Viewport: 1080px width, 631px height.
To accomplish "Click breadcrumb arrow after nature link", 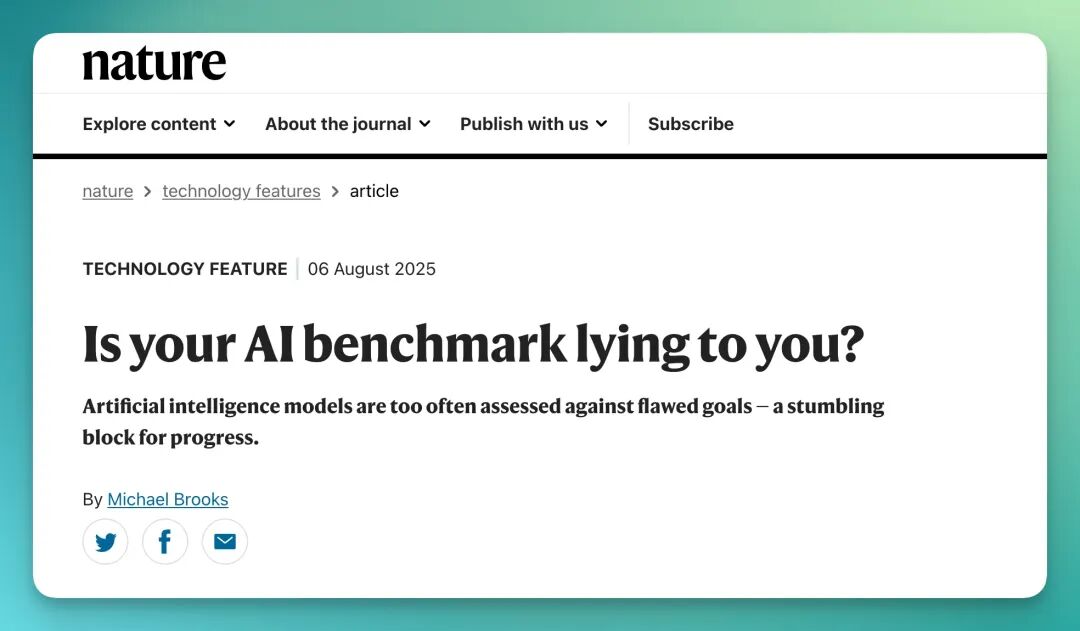I will point(148,191).
